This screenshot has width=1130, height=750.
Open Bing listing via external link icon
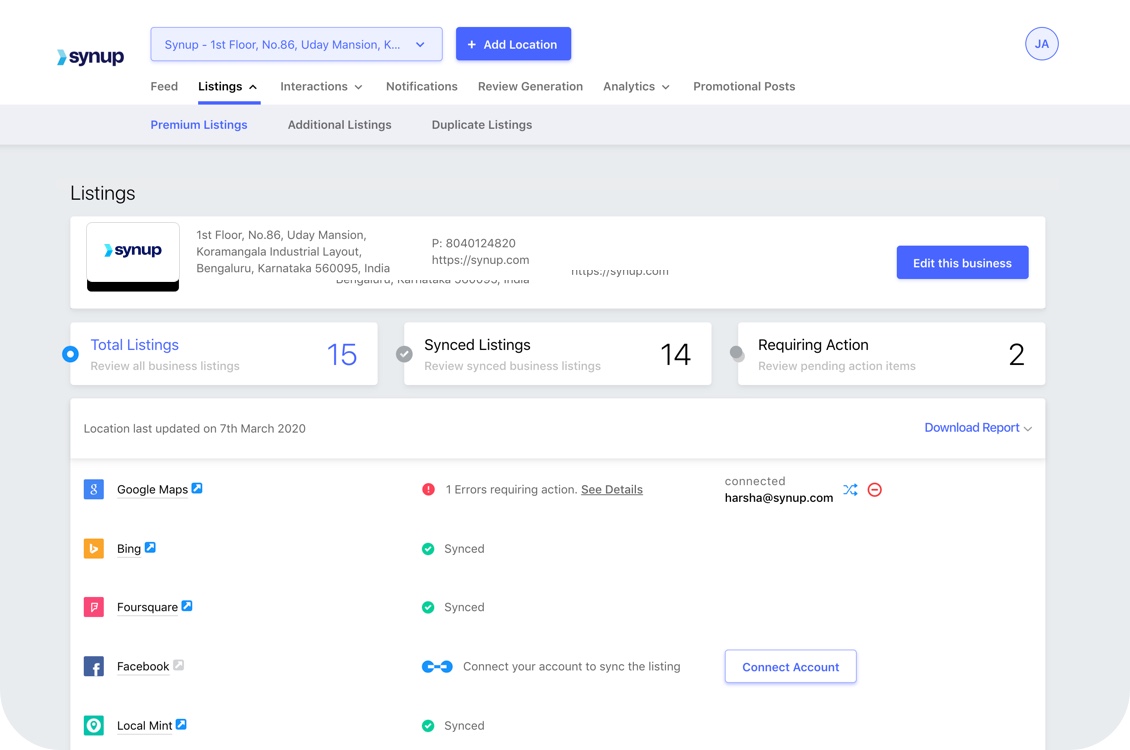pyautogui.click(x=150, y=547)
